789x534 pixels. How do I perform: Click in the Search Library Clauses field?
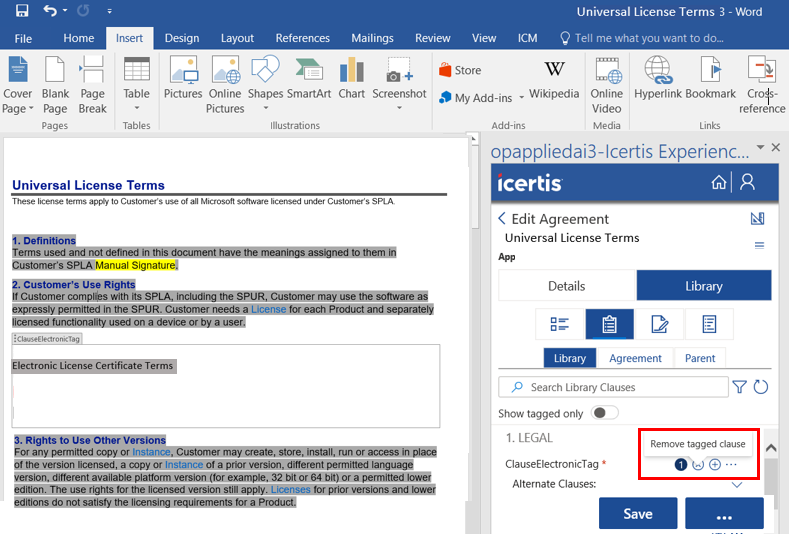pyautogui.click(x=613, y=387)
